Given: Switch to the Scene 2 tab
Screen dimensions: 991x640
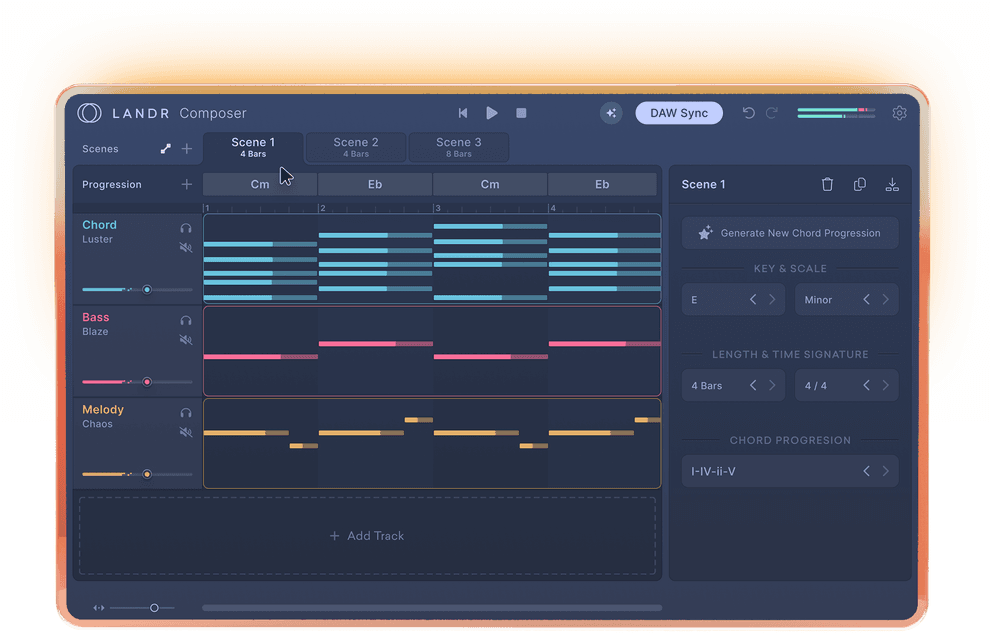Looking at the screenshot, I should (x=355, y=146).
